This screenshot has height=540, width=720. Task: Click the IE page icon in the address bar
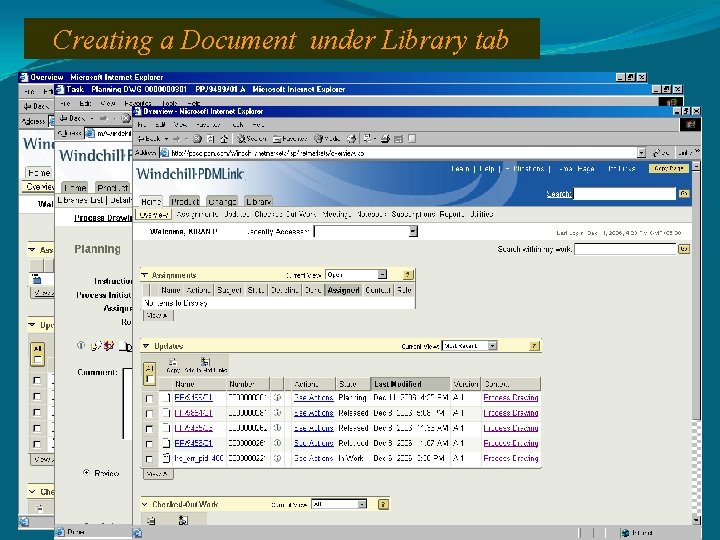click(164, 153)
